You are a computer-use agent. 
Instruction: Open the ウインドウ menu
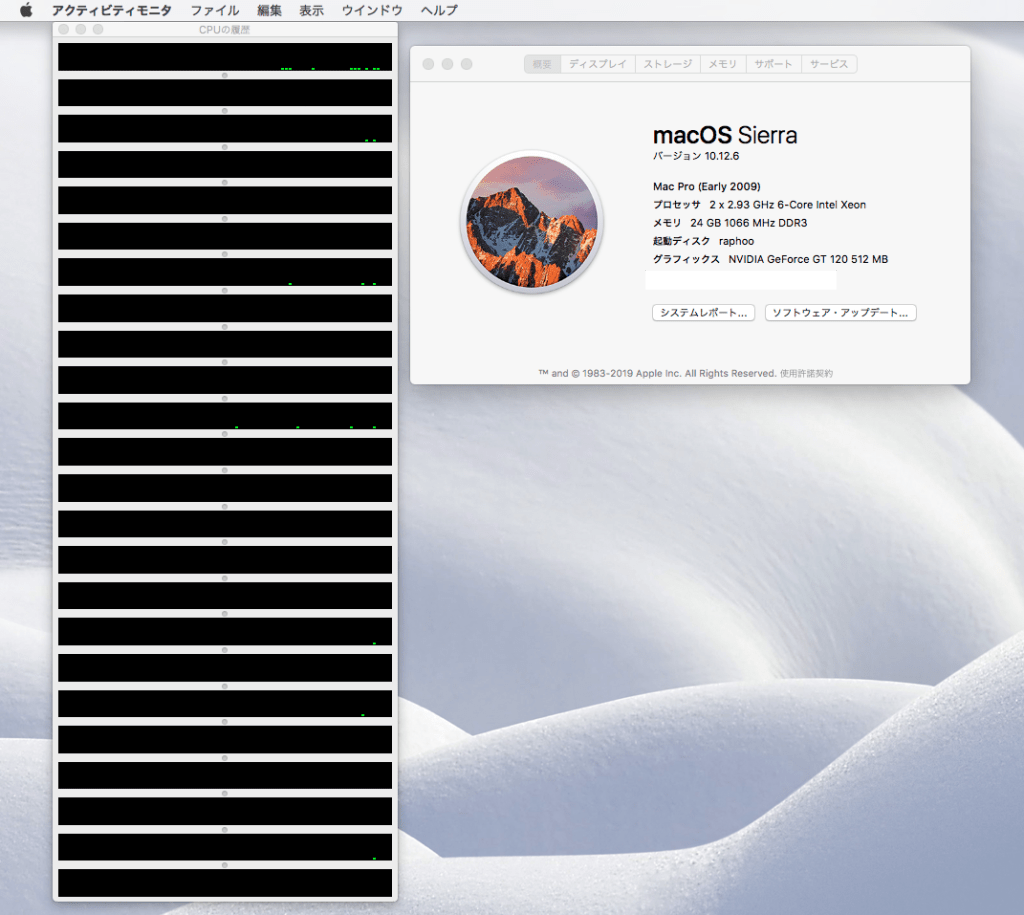(x=372, y=10)
